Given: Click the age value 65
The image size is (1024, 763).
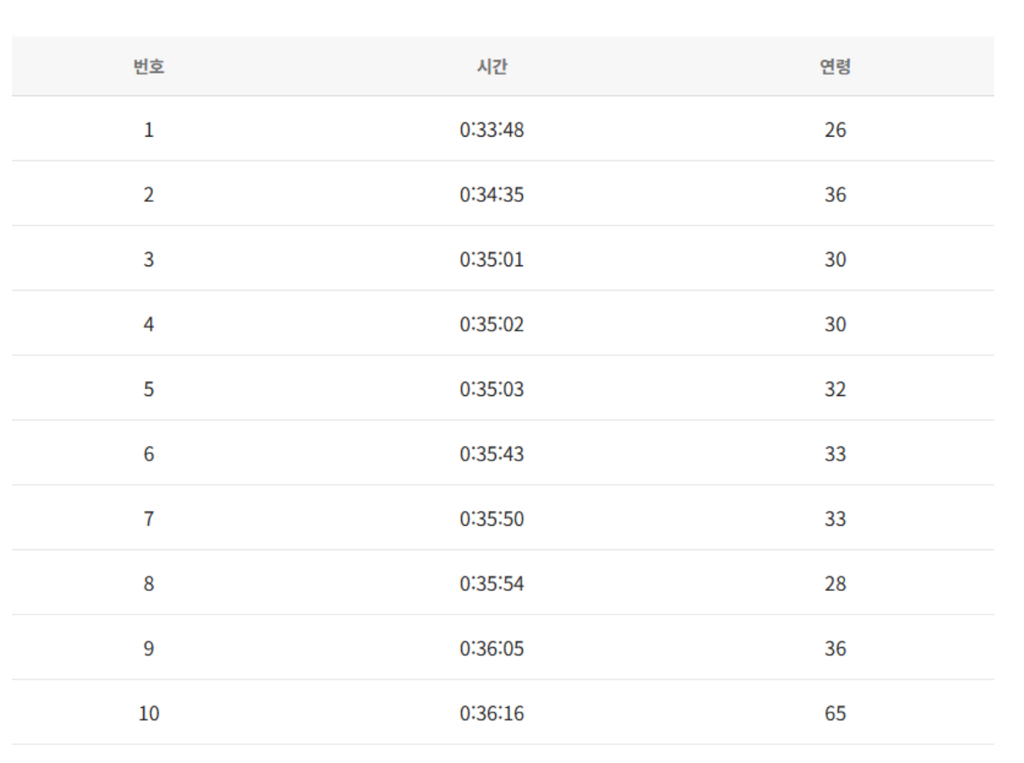Looking at the screenshot, I should click(835, 714).
